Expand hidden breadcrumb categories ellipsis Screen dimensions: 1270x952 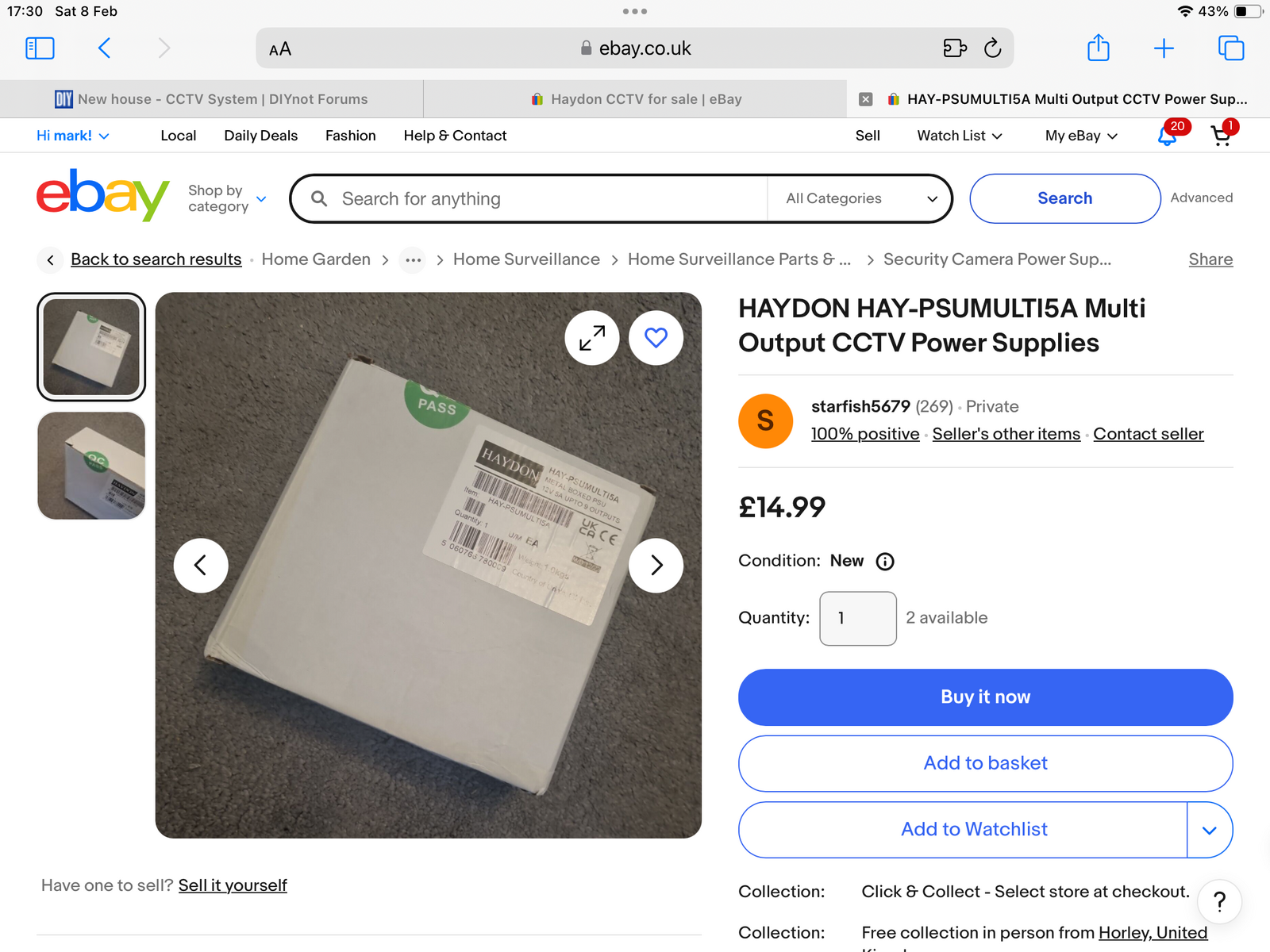point(413,260)
